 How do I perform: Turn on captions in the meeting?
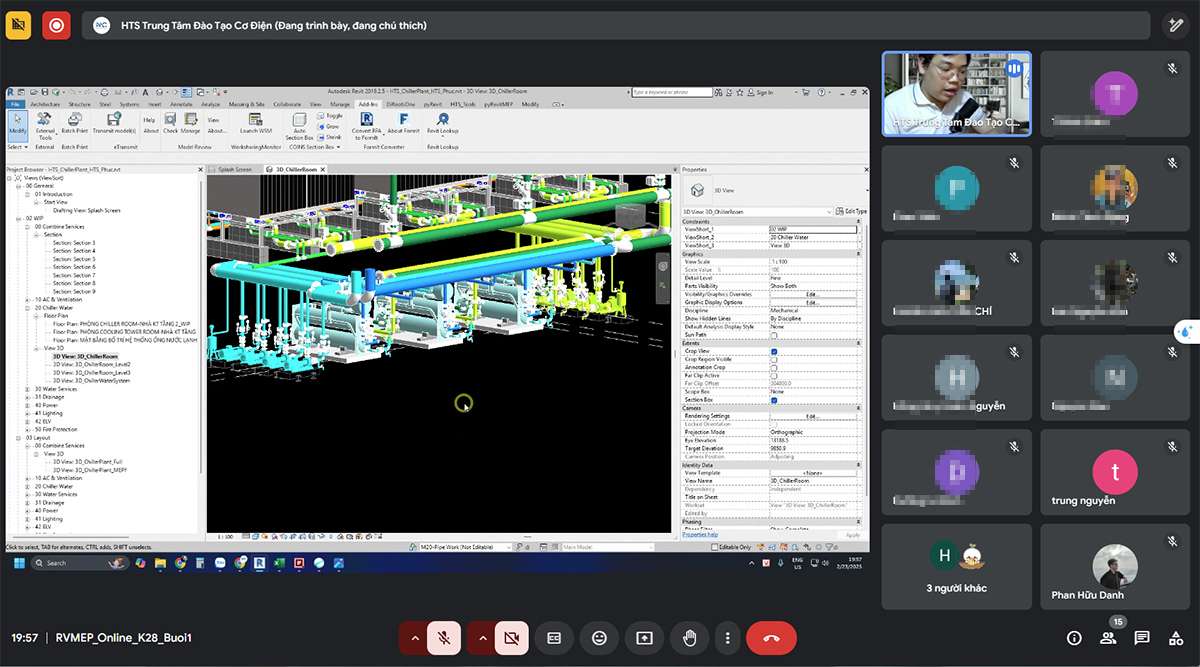pos(553,637)
